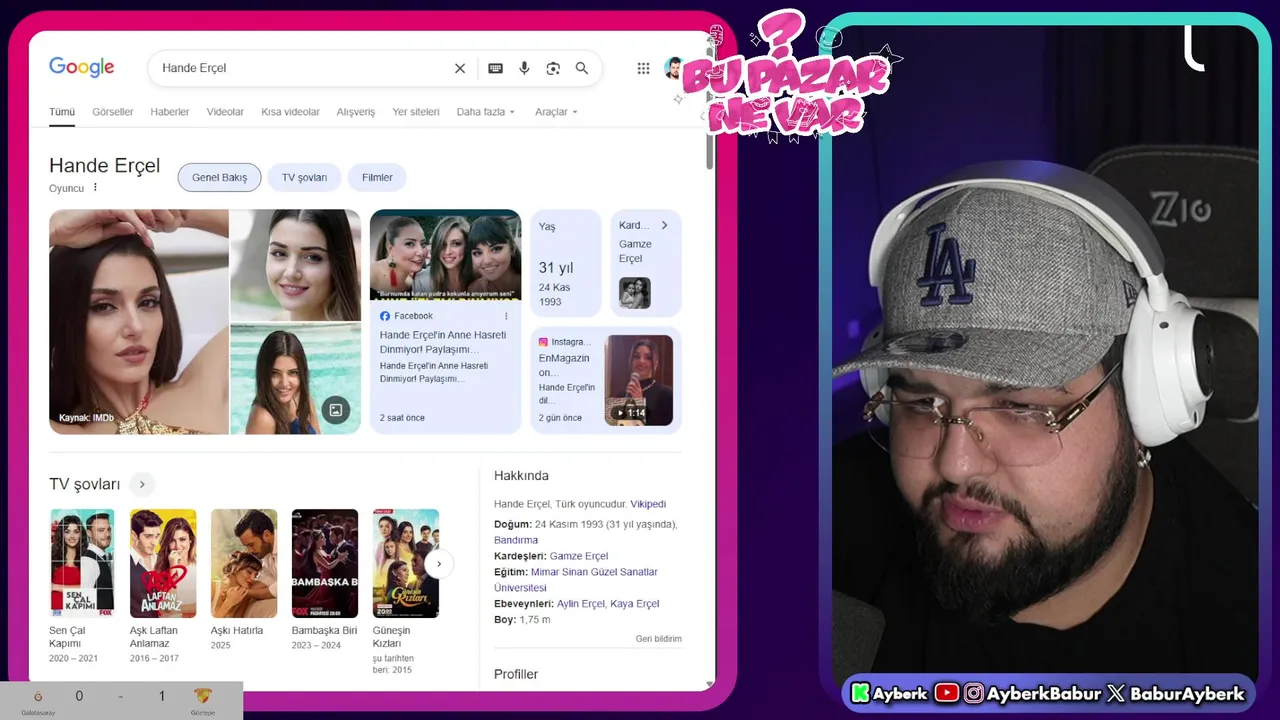
Task: Select the Tümü tab
Action: click(x=62, y=112)
